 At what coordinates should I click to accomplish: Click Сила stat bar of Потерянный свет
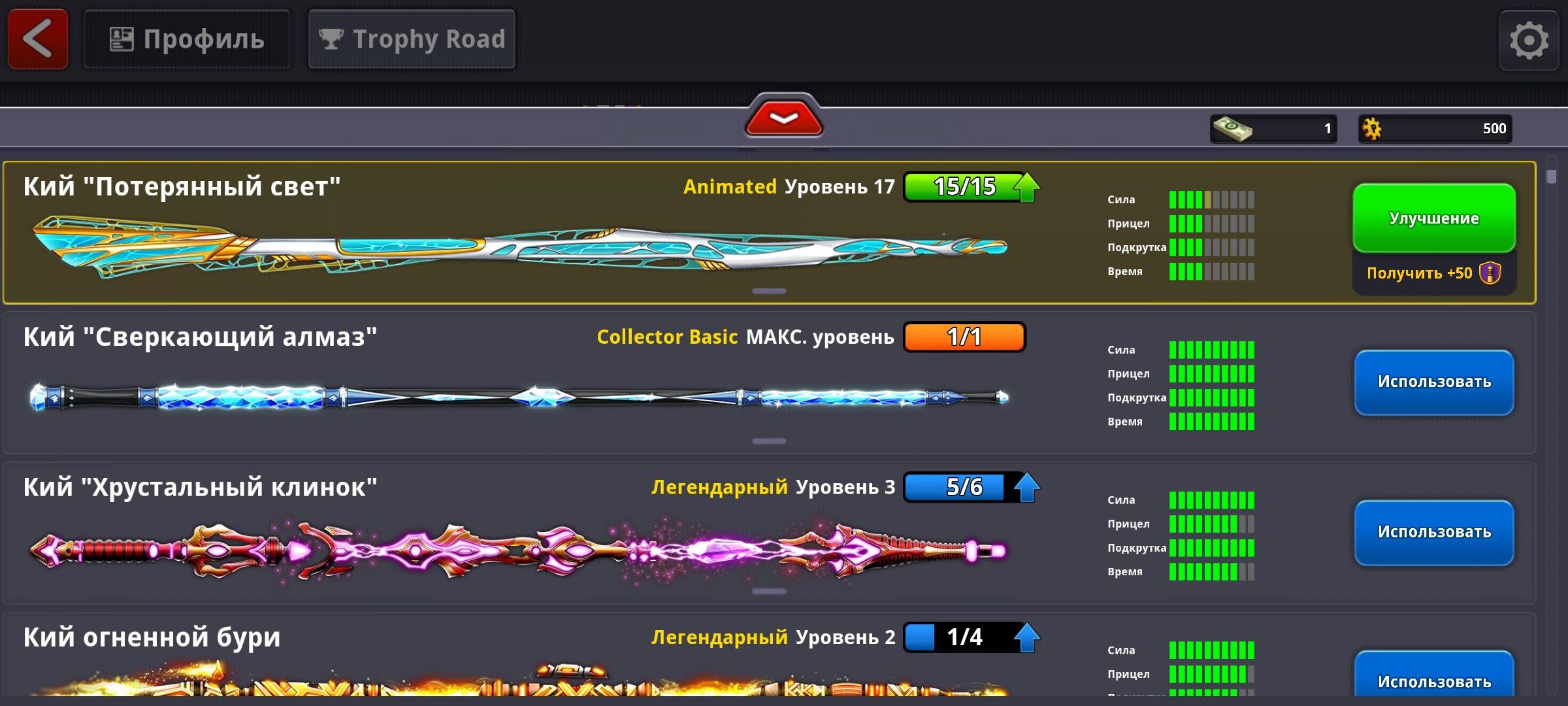pyautogui.click(x=1212, y=199)
